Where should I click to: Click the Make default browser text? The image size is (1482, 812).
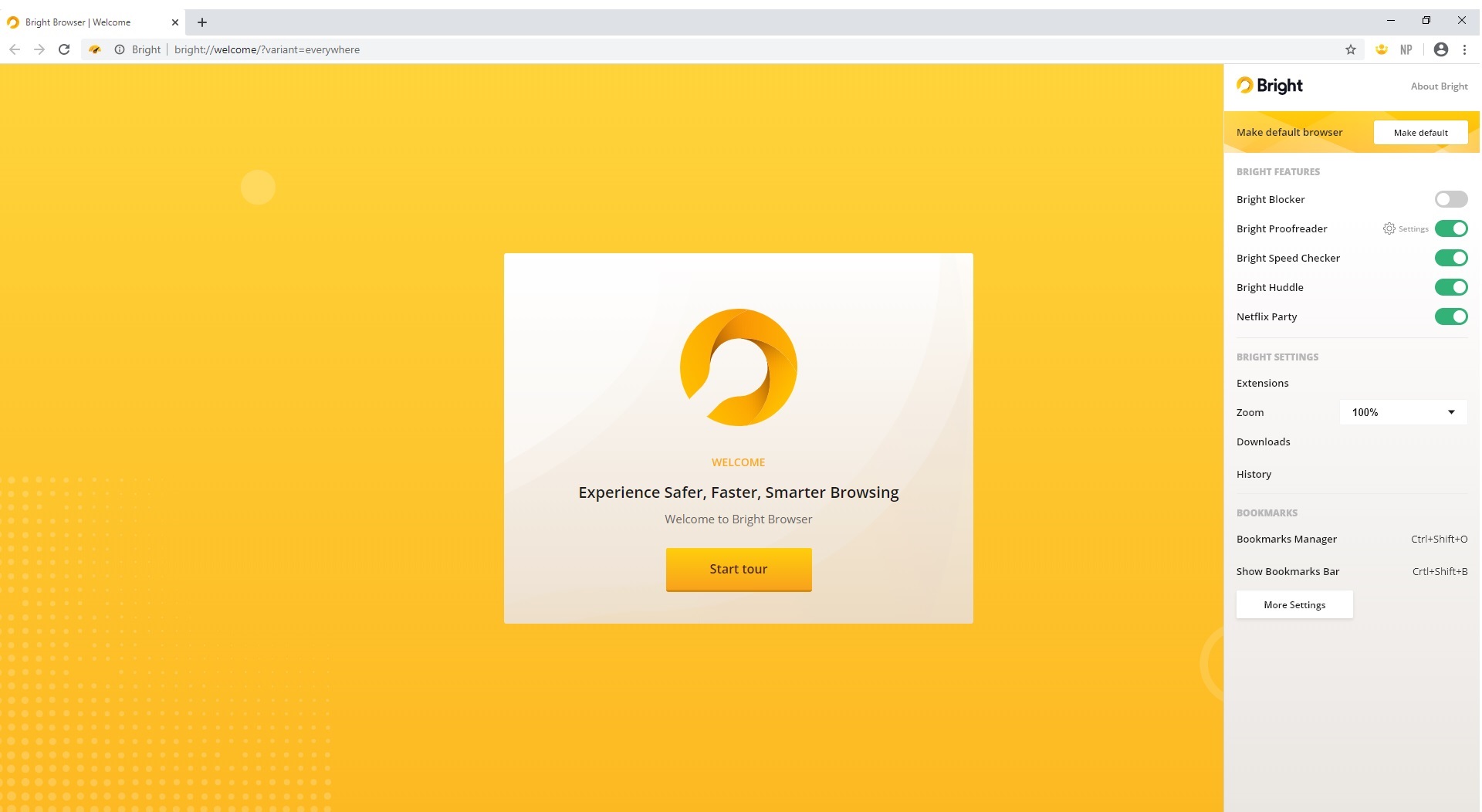[x=1289, y=132]
